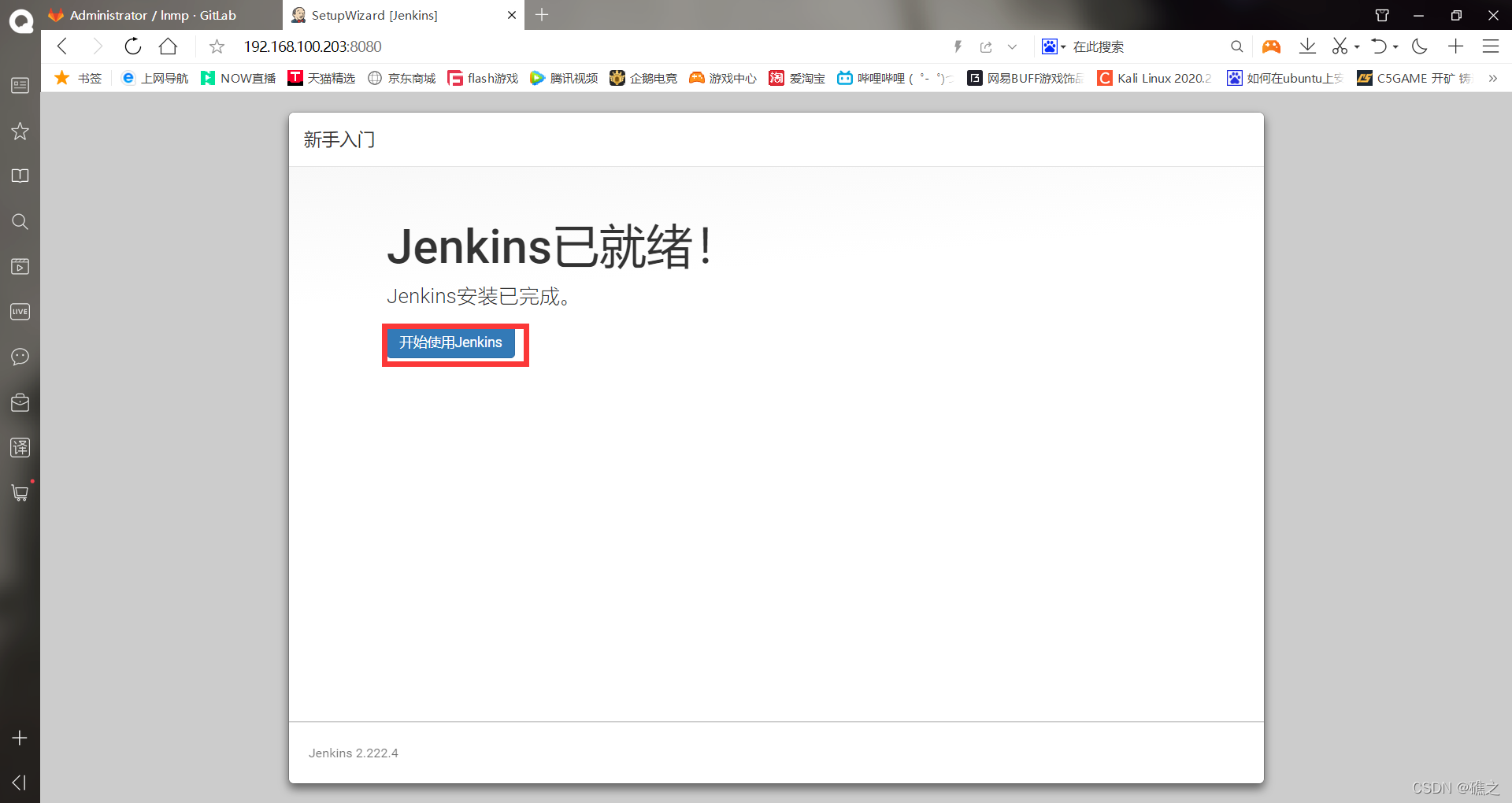Close the SetupWizard [Jenkins] tab

pyautogui.click(x=512, y=15)
